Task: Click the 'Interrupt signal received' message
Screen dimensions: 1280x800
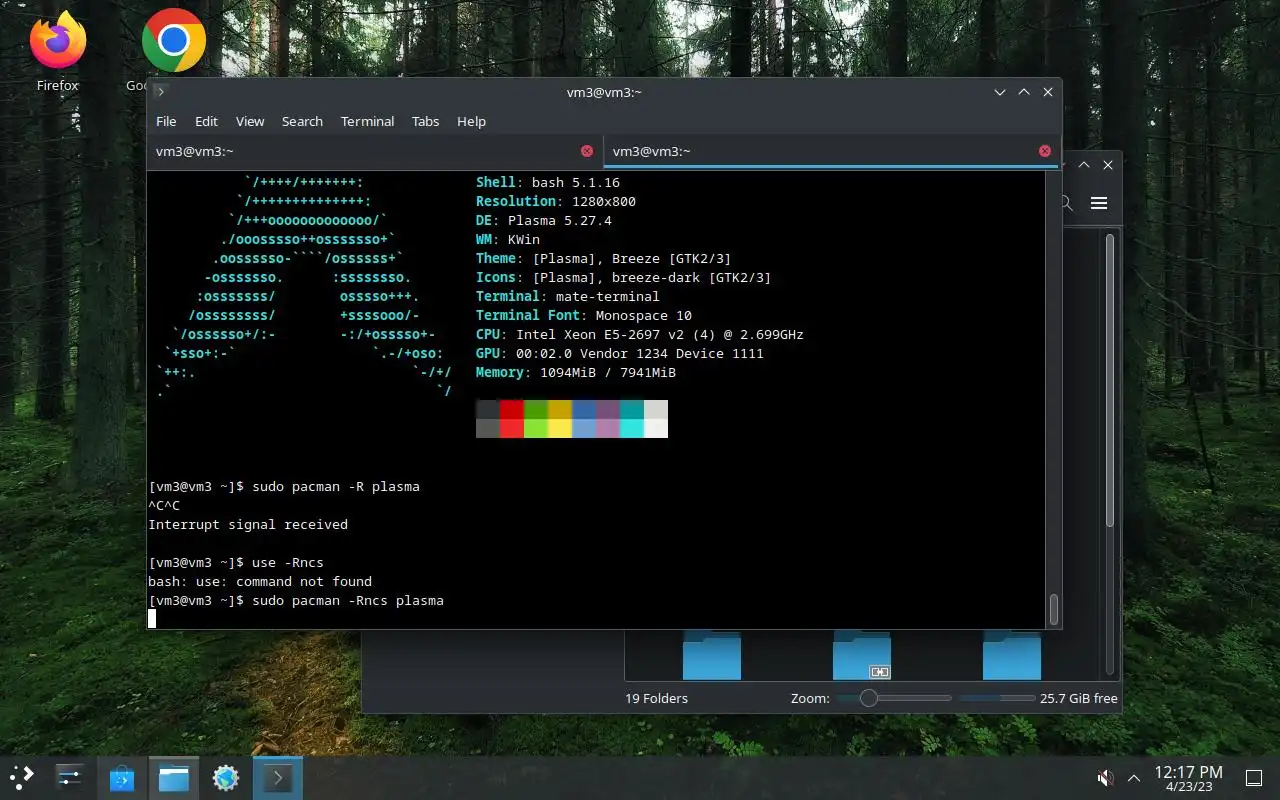Action: [x=248, y=524]
